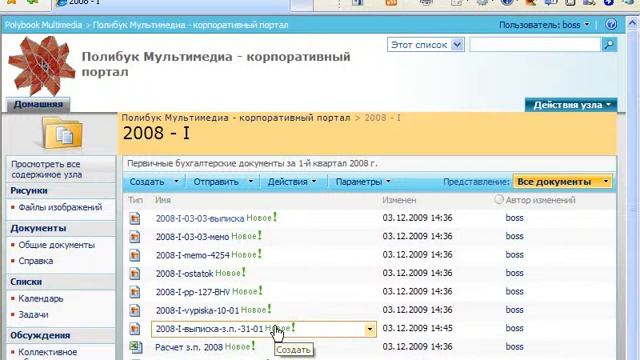Click file icon for 2008-I-vypiska-10-01
Screen dimensions: 640x360
135,310
